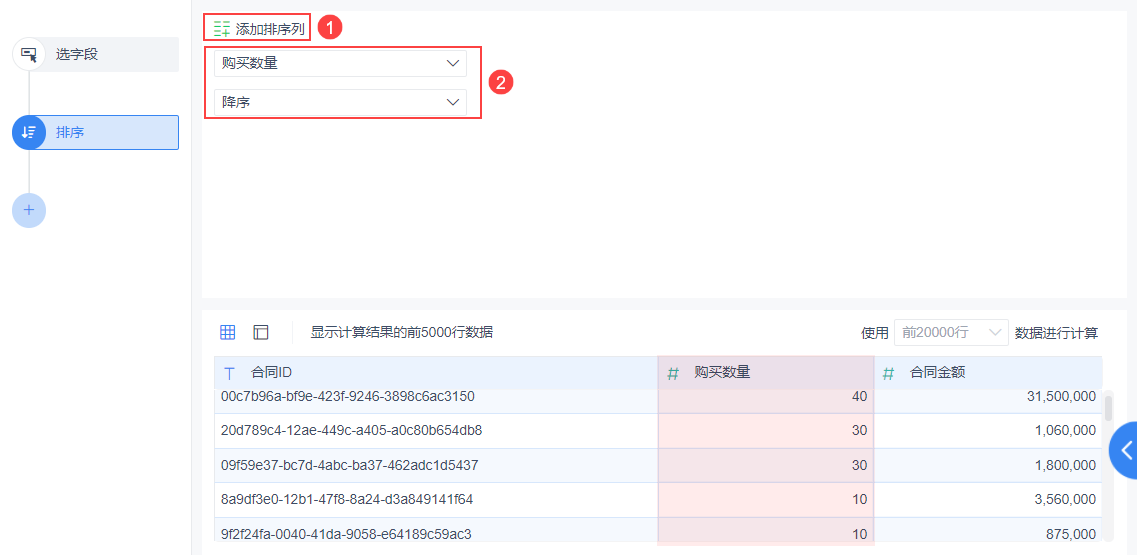1137x555 pixels.
Task: Click the amount cell 31,500,000
Action: click(x=988, y=397)
